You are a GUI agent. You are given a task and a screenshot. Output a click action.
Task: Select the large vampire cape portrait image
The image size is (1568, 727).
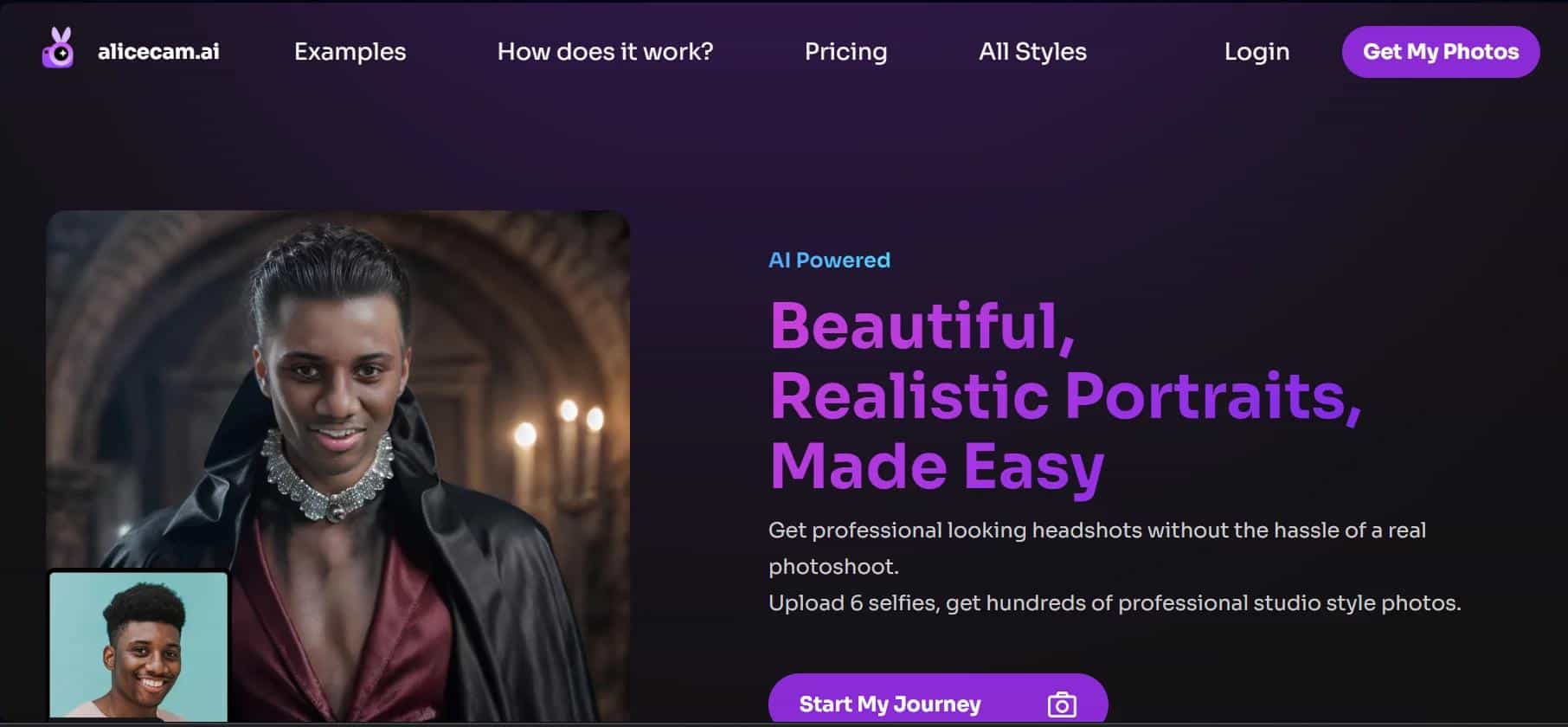tap(337, 466)
